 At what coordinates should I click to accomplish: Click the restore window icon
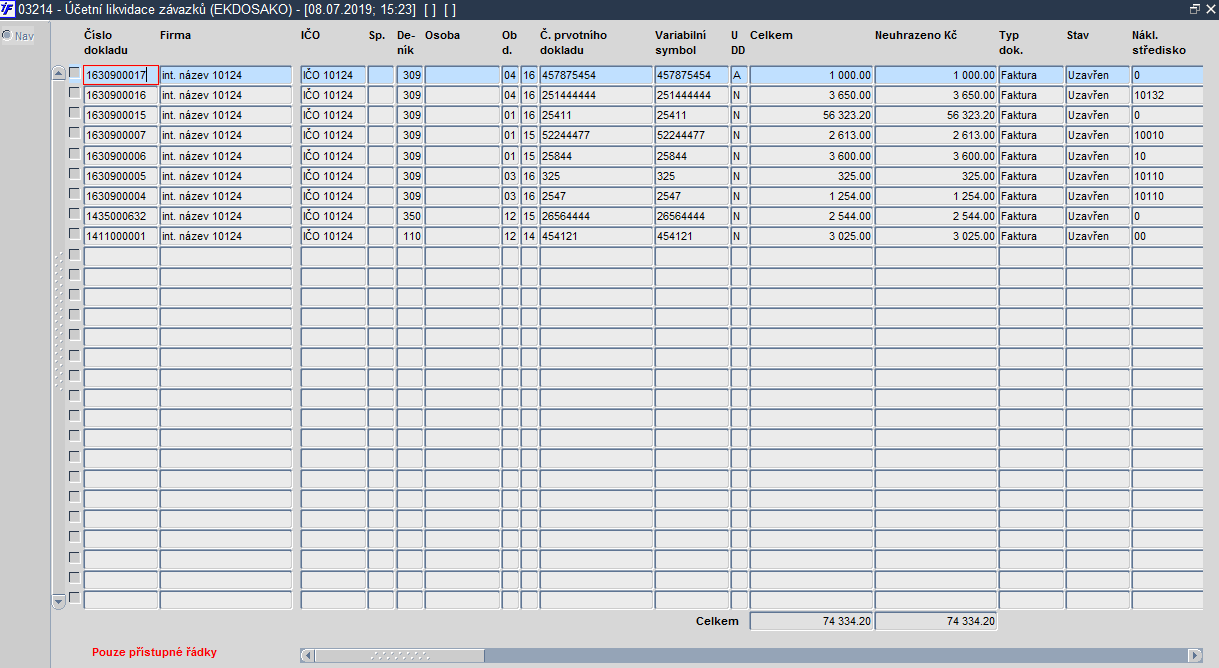click(x=1194, y=9)
